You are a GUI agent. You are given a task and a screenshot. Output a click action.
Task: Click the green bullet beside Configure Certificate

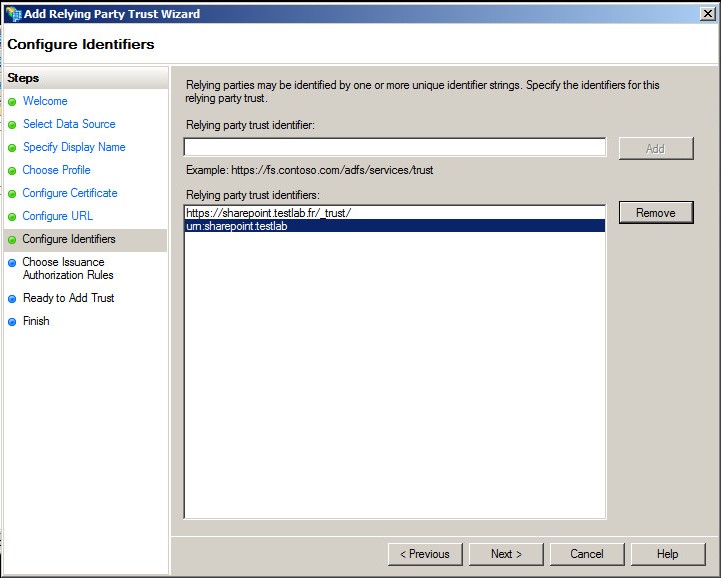[x=12, y=194]
